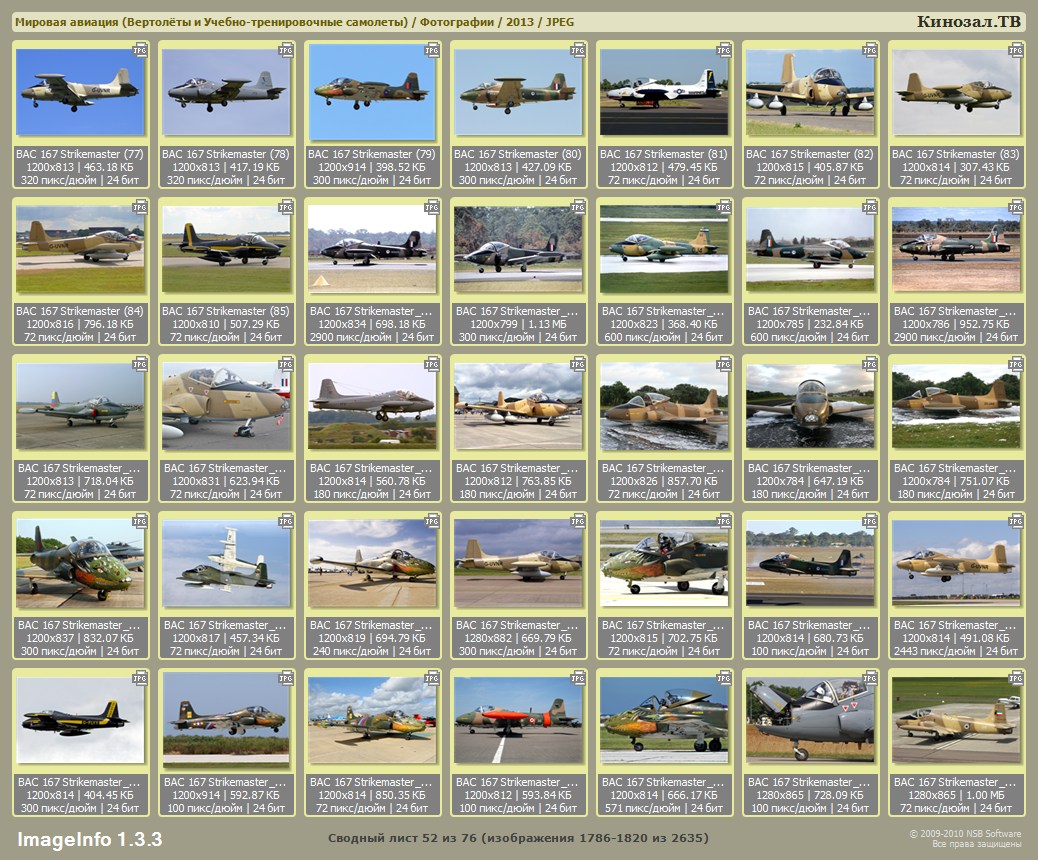Open the BAC 167 Strikemaster (79) thumbnail
This screenshot has height=860, width=1038.
[x=372, y=93]
